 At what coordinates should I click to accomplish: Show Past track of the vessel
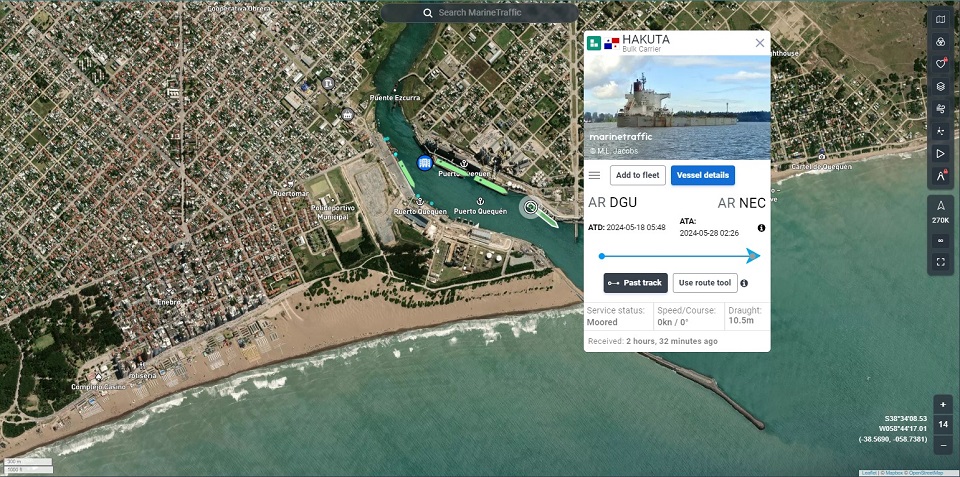coord(635,283)
